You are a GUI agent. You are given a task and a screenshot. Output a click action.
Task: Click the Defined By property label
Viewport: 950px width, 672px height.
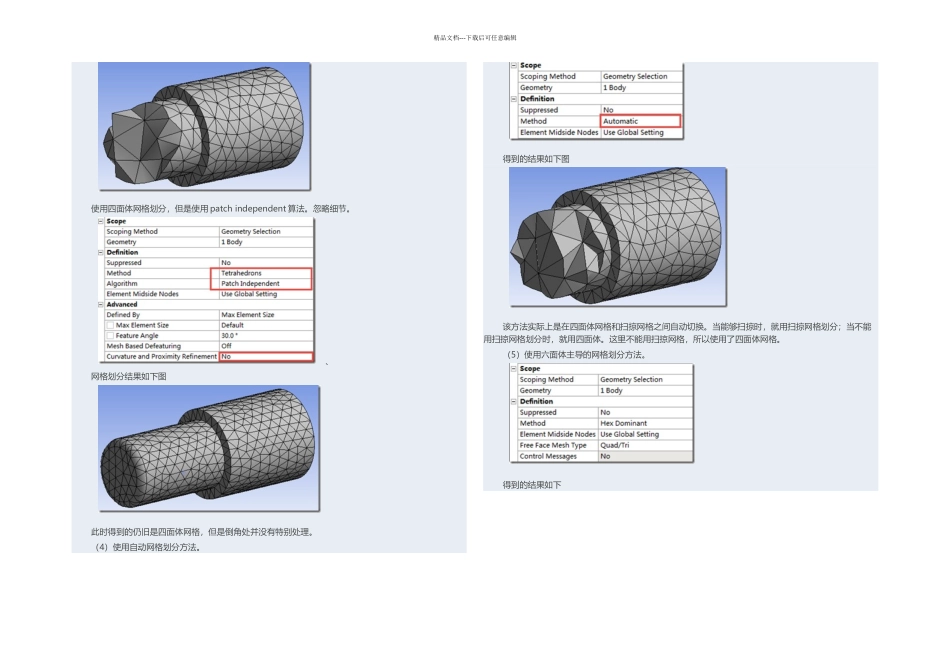pos(123,315)
